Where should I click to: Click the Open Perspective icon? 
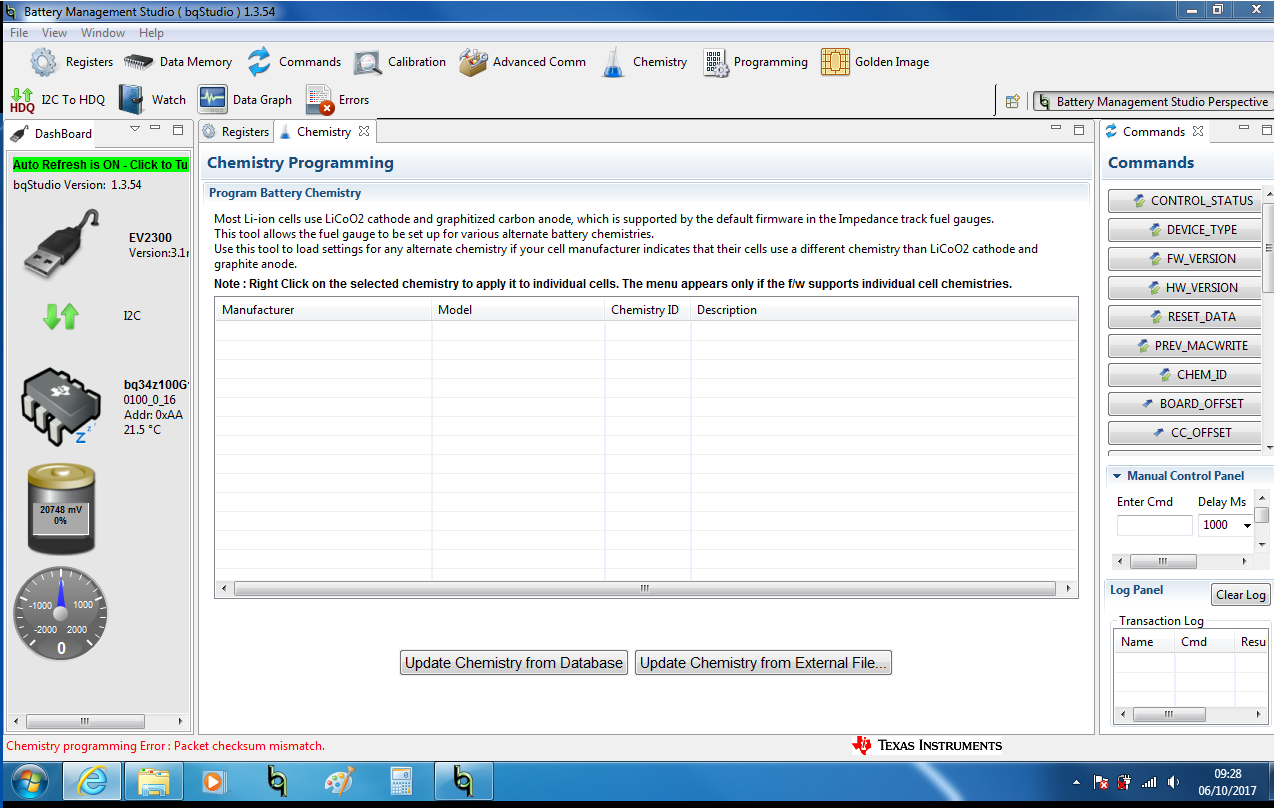tap(1012, 101)
